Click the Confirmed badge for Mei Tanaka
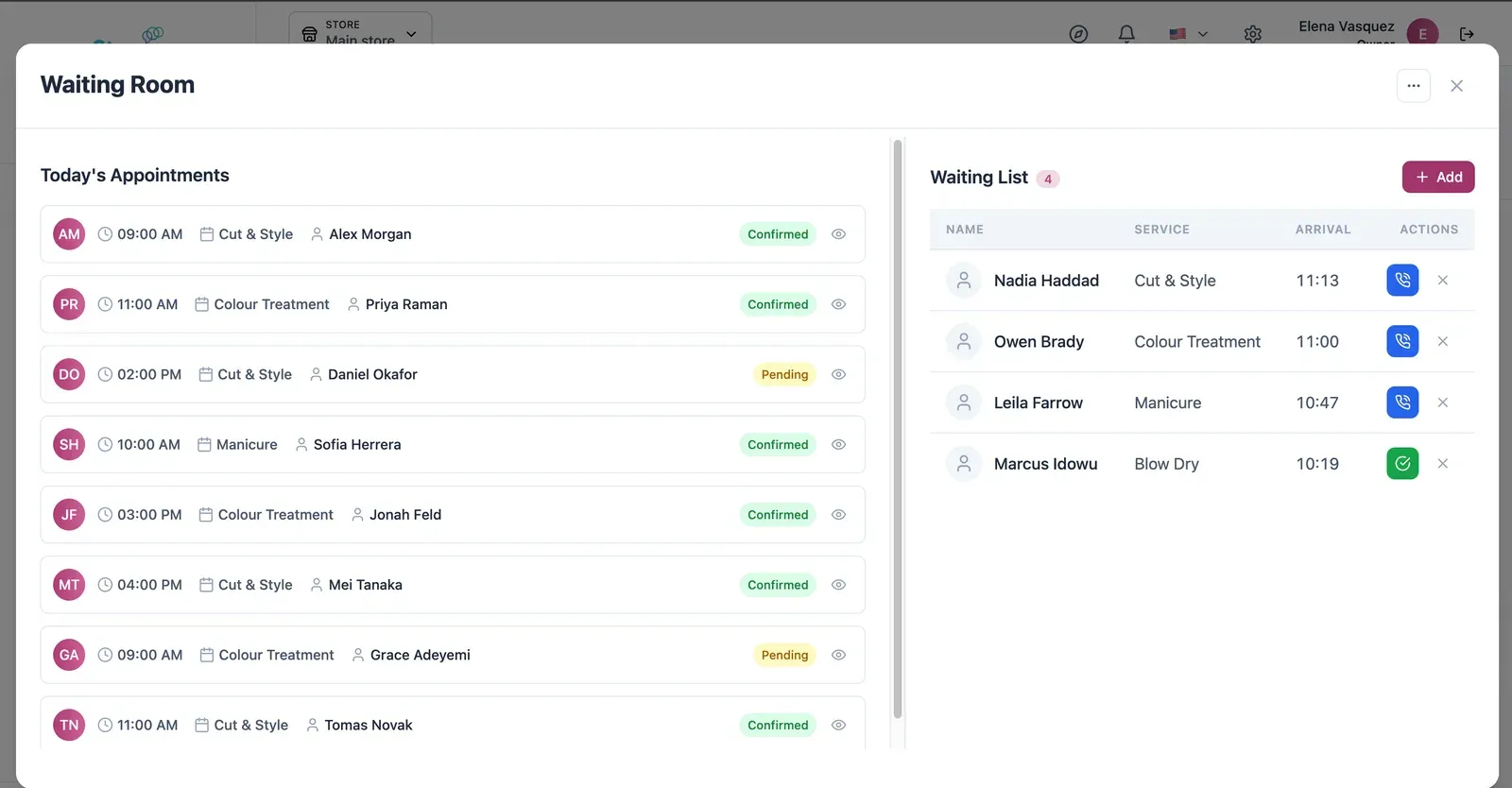 pyautogui.click(x=778, y=585)
